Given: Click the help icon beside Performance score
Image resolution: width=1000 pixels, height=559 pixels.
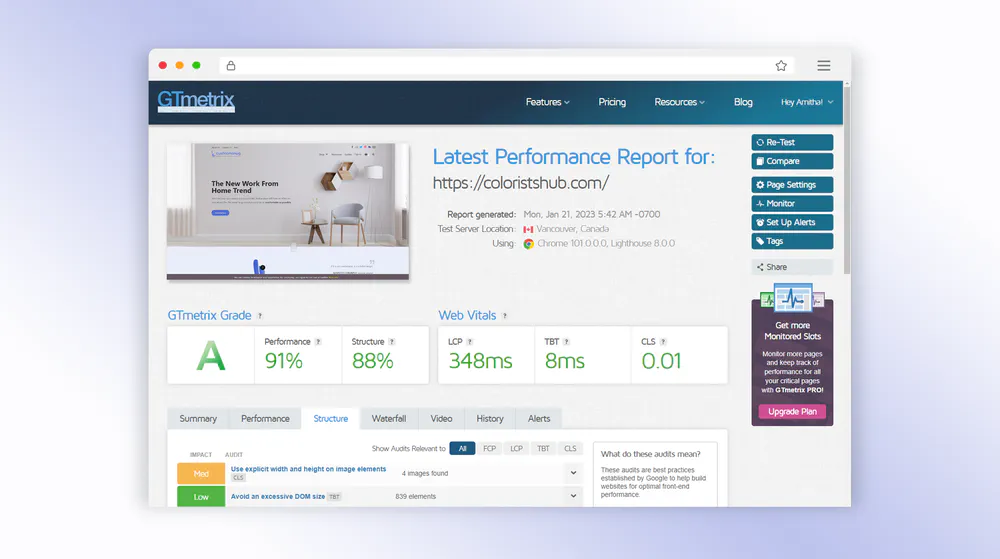Looking at the screenshot, I should point(318,342).
